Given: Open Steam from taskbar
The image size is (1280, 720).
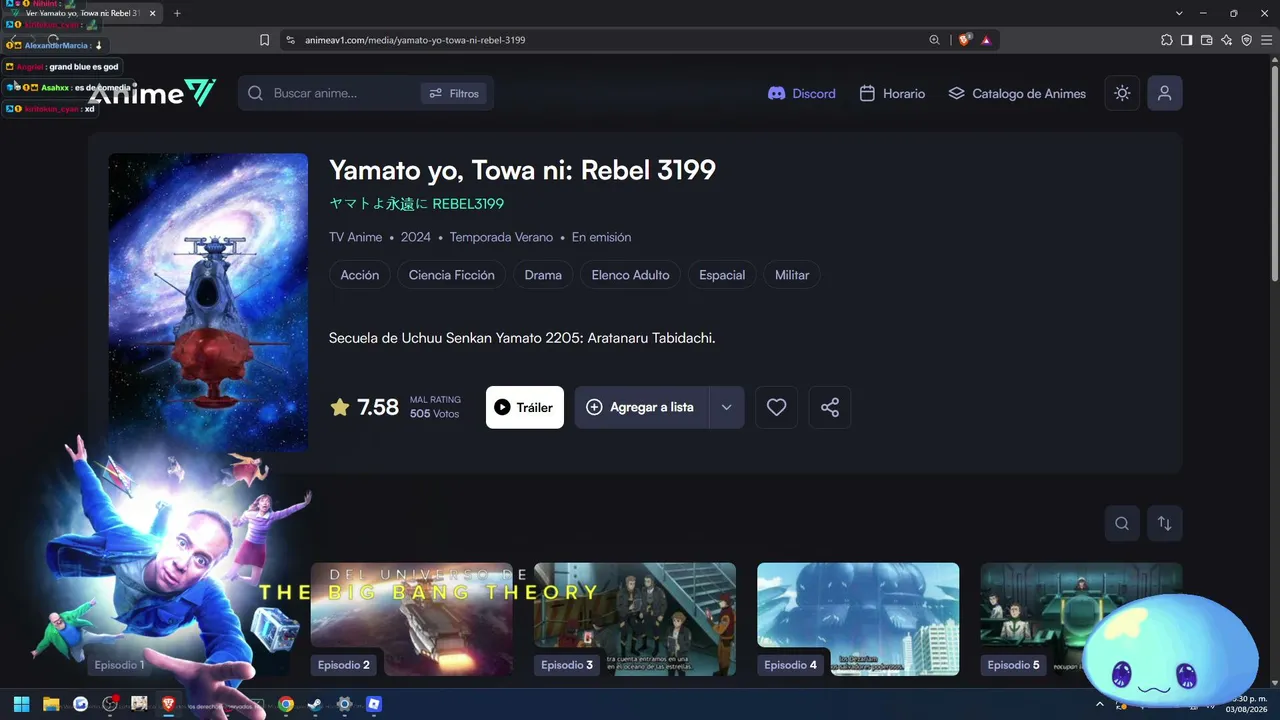Looking at the screenshot, I should click(x=315, y=704).
